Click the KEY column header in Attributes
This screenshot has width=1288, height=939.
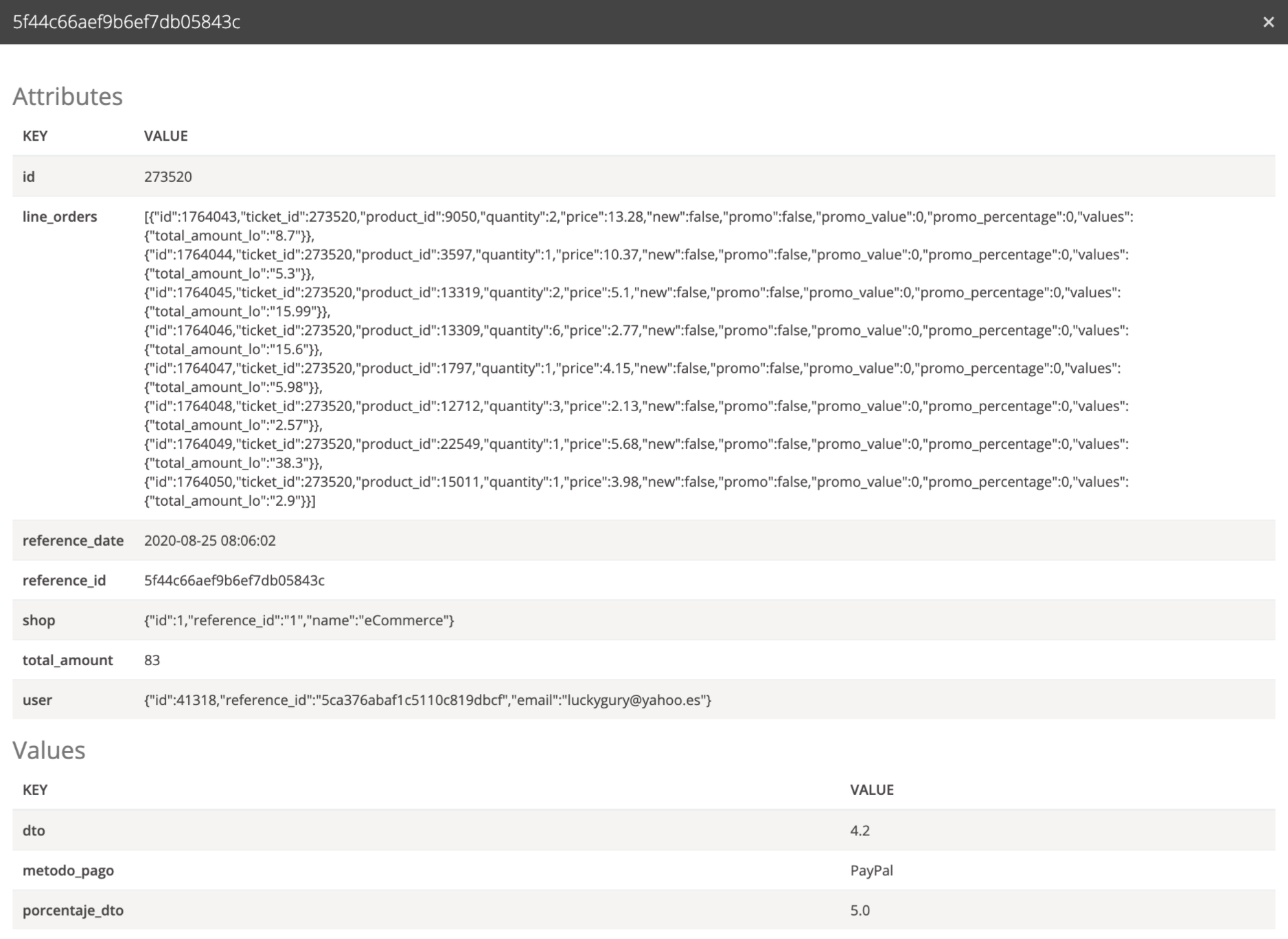click(x=35, y=135)
